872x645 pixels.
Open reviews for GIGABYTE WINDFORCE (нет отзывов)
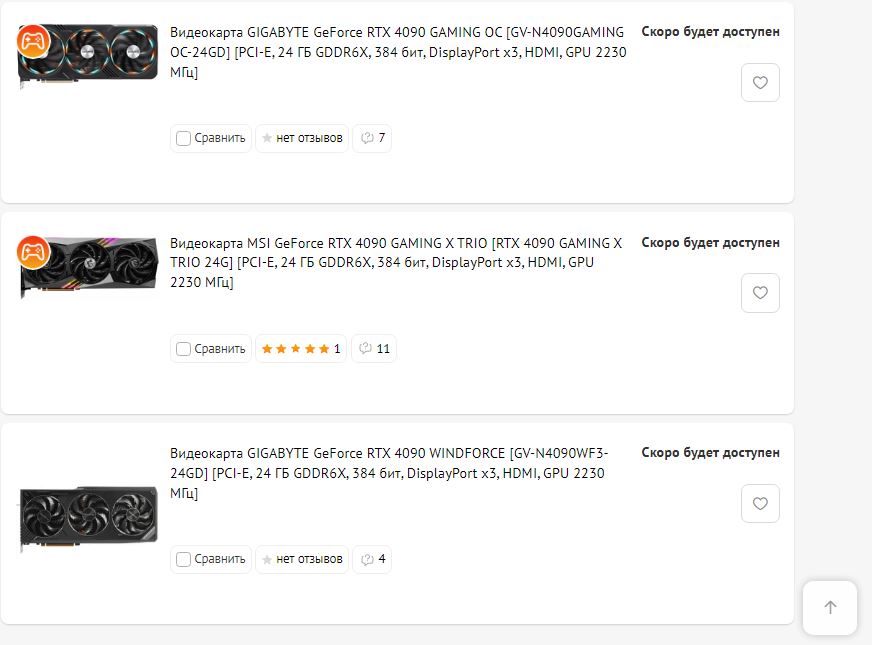coord(302,559)
